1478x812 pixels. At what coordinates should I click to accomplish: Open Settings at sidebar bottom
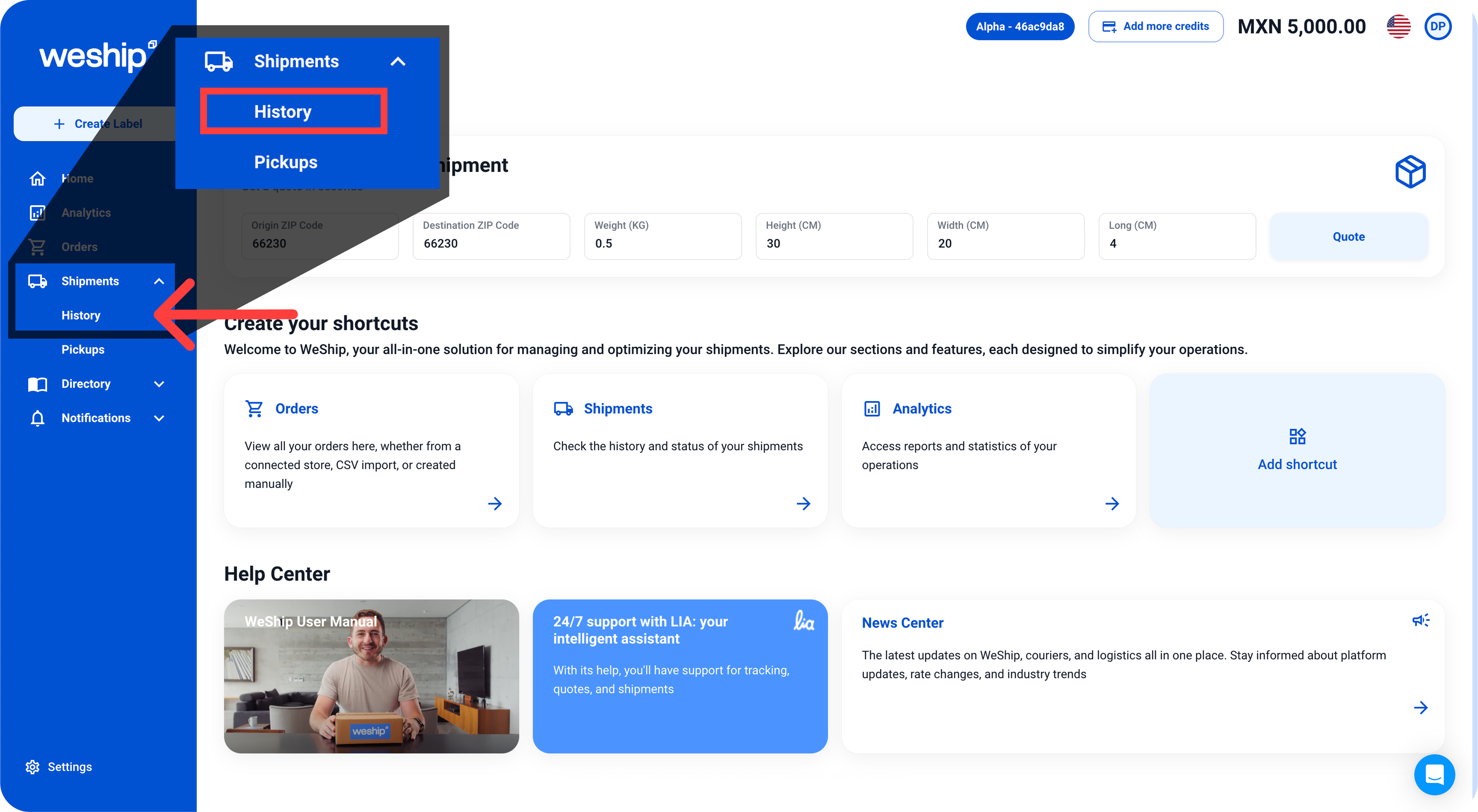click(x=69, y=767)
